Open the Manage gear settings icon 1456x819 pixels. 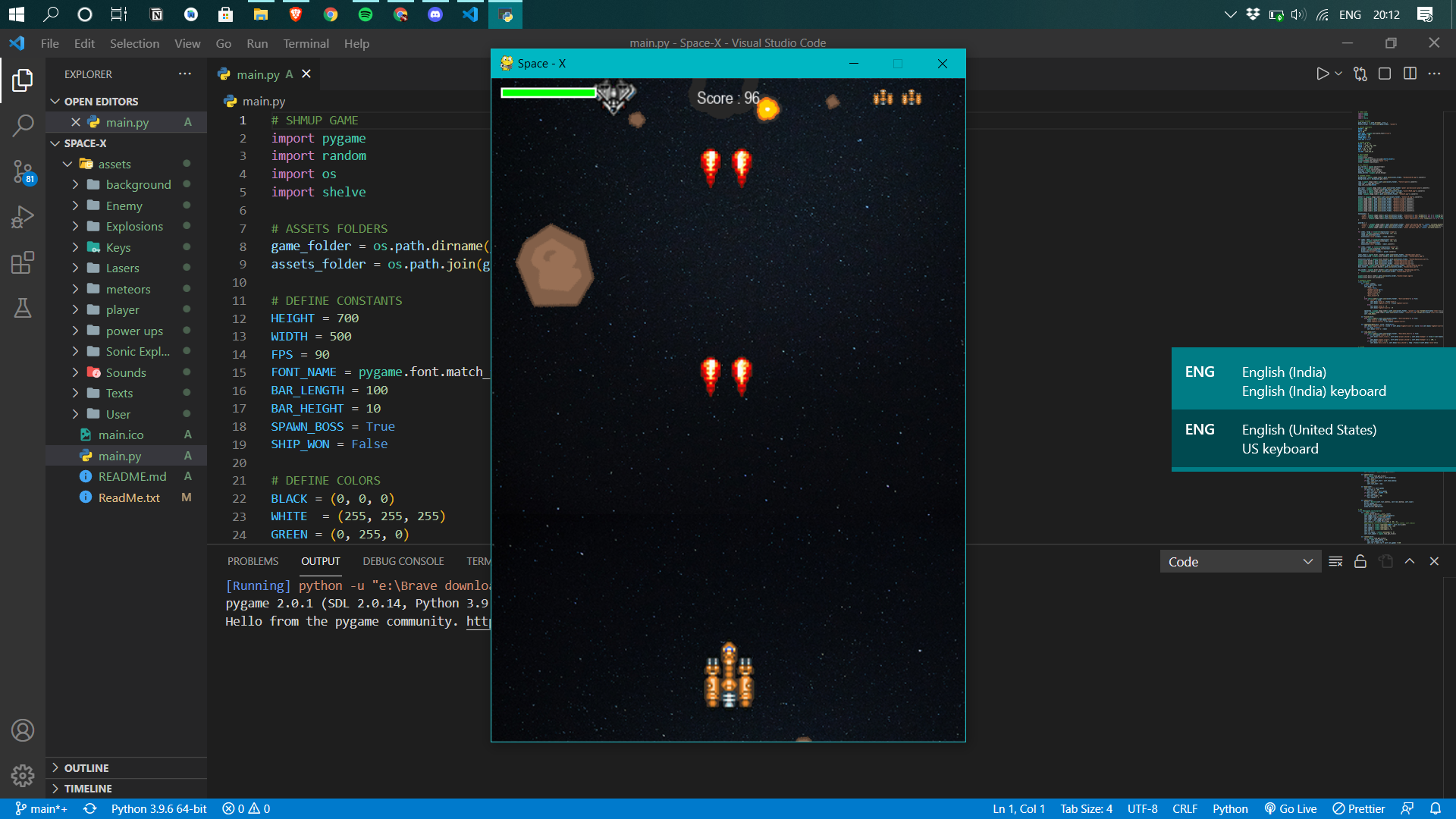(x=23, y=776)
